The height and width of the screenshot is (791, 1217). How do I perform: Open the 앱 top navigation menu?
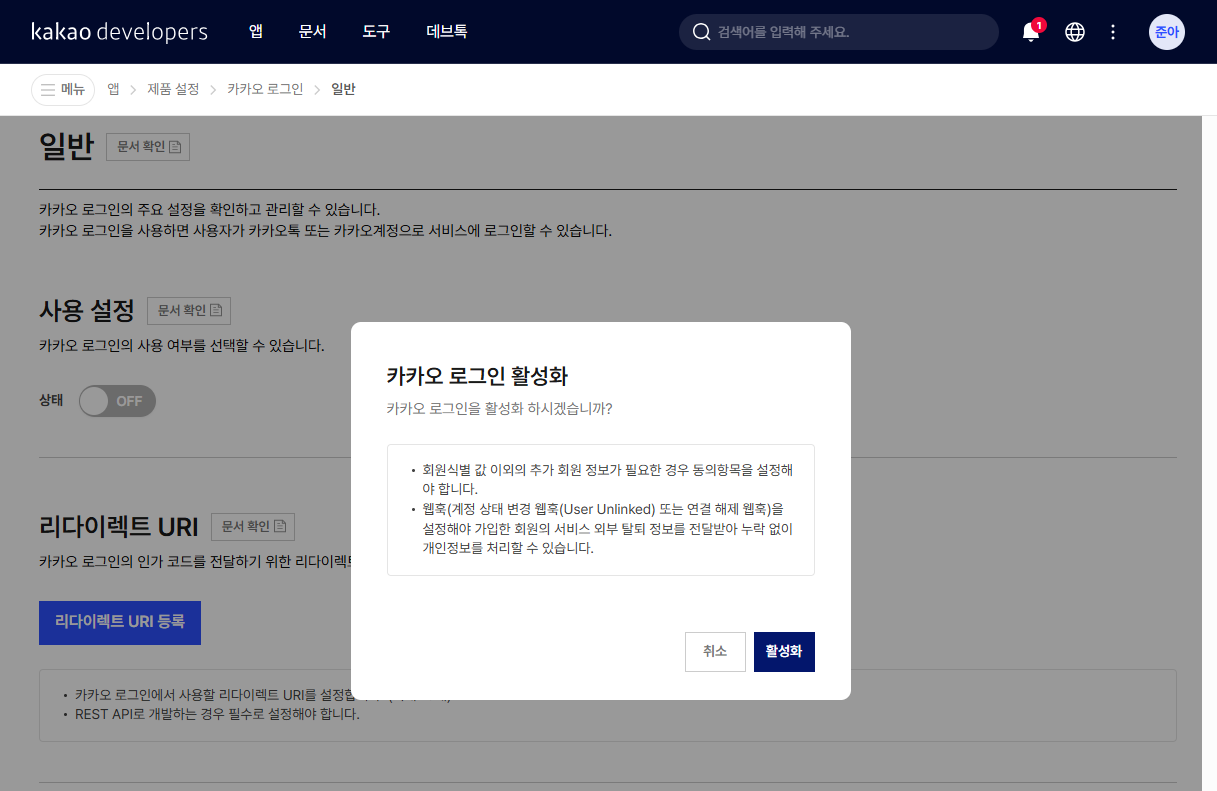256,32
